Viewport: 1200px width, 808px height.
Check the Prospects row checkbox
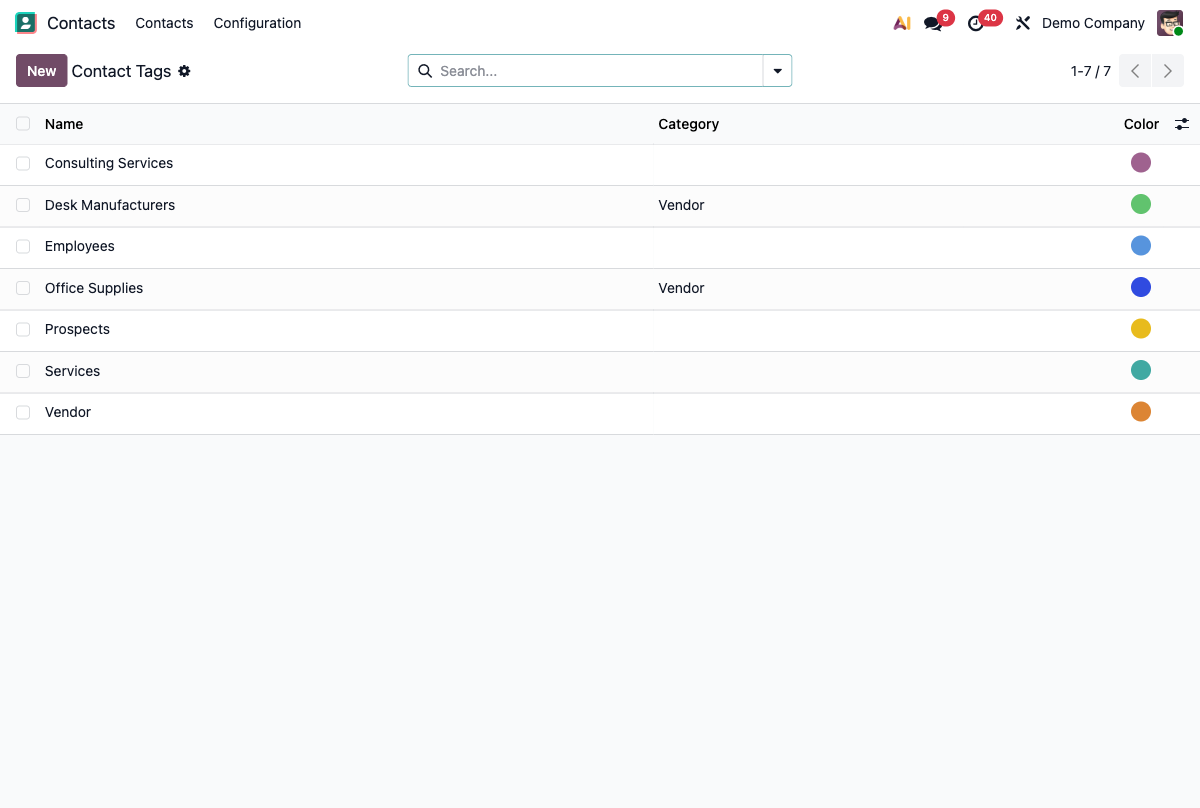(x=23, y=329)
